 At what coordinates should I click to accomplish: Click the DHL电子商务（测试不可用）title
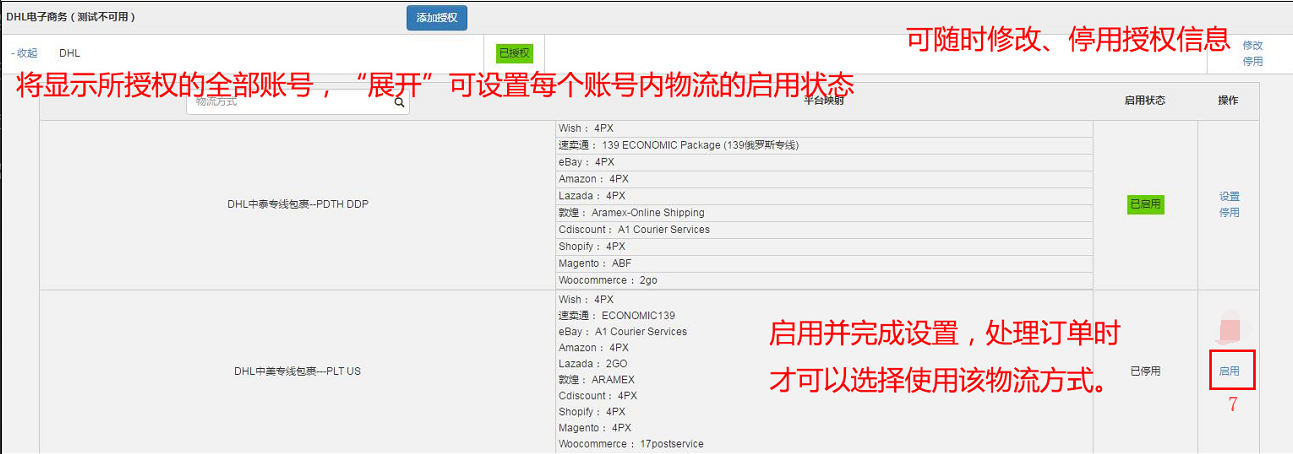[71, 17]
